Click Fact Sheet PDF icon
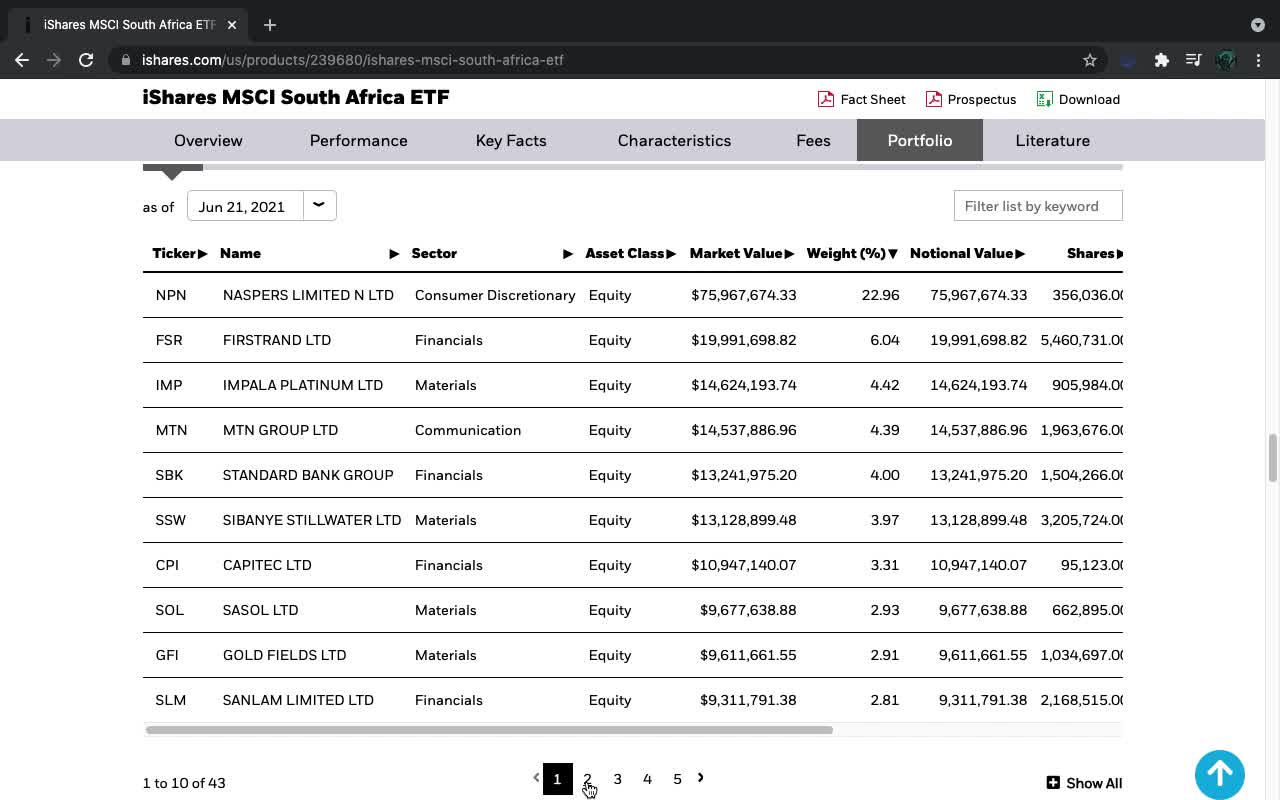 826,99
